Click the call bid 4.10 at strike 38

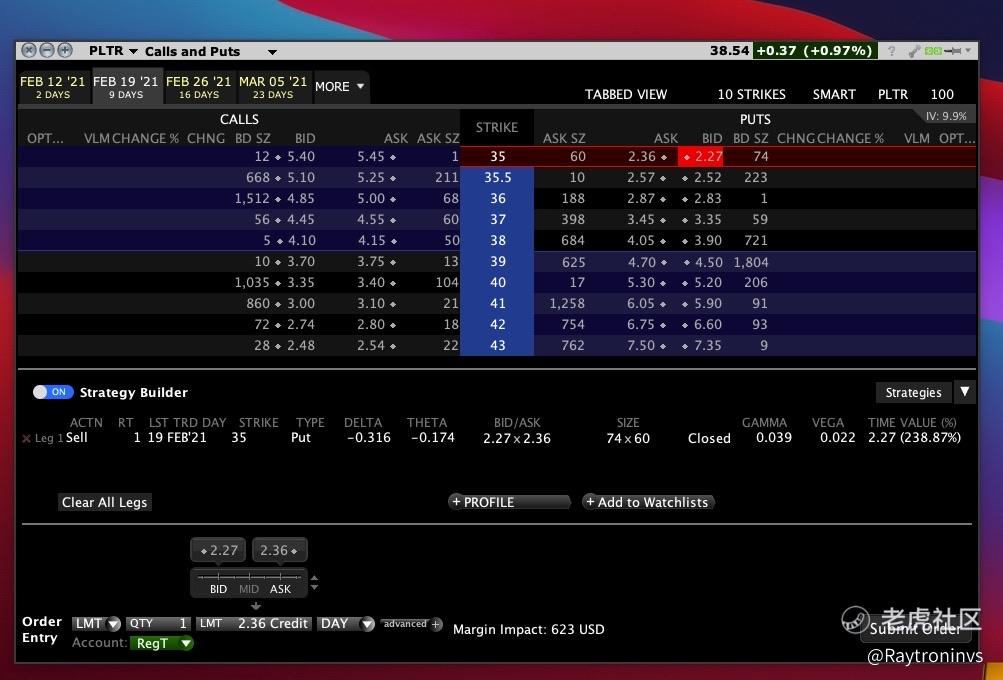point(301,241)
